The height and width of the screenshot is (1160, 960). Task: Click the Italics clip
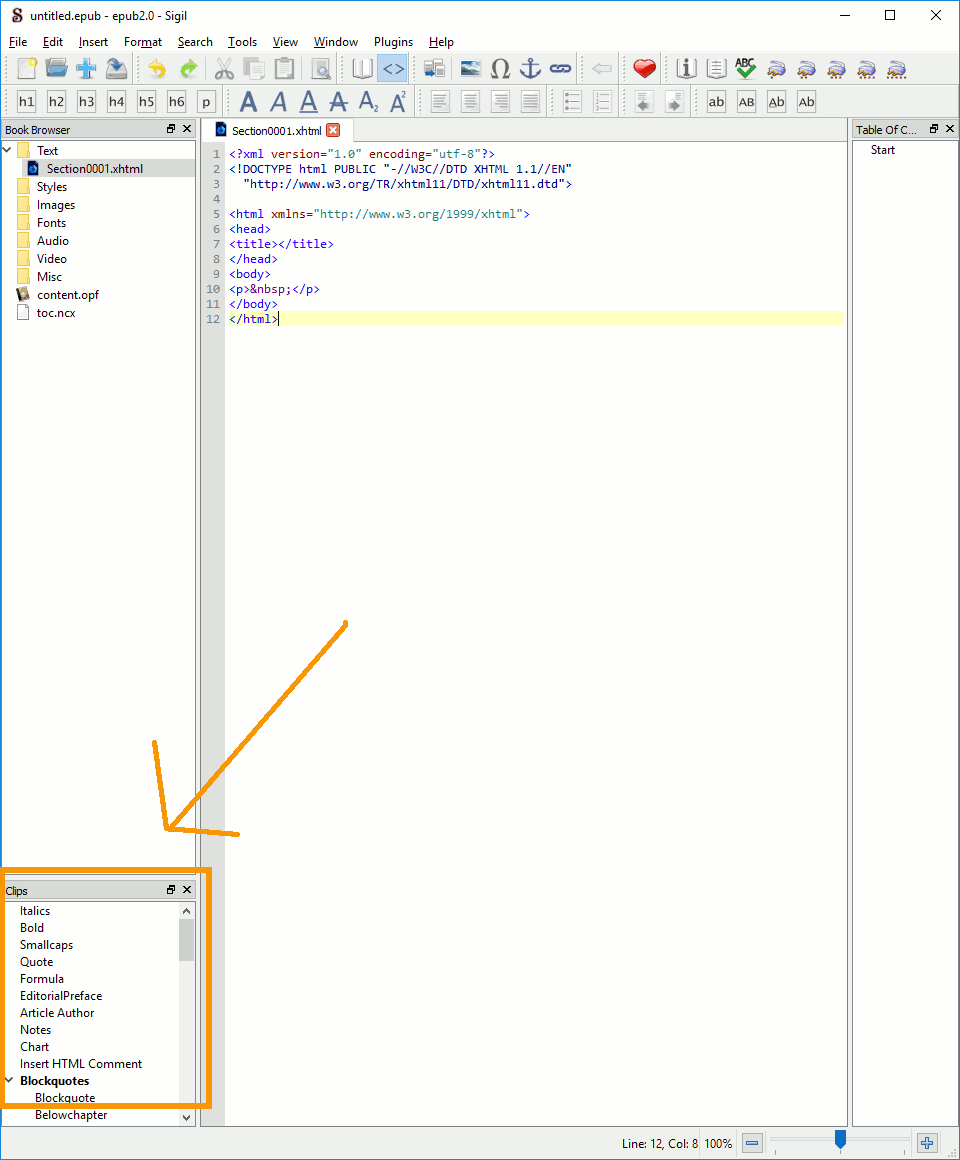35,911
